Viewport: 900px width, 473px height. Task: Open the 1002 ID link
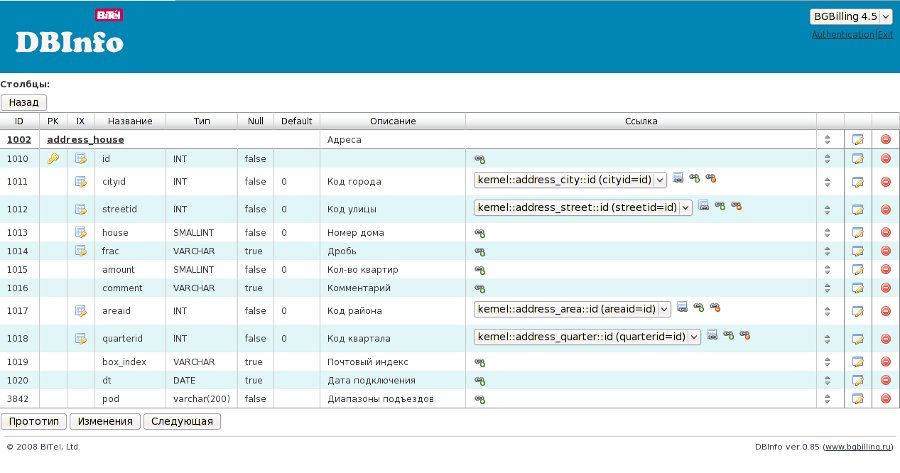[19, 139]
